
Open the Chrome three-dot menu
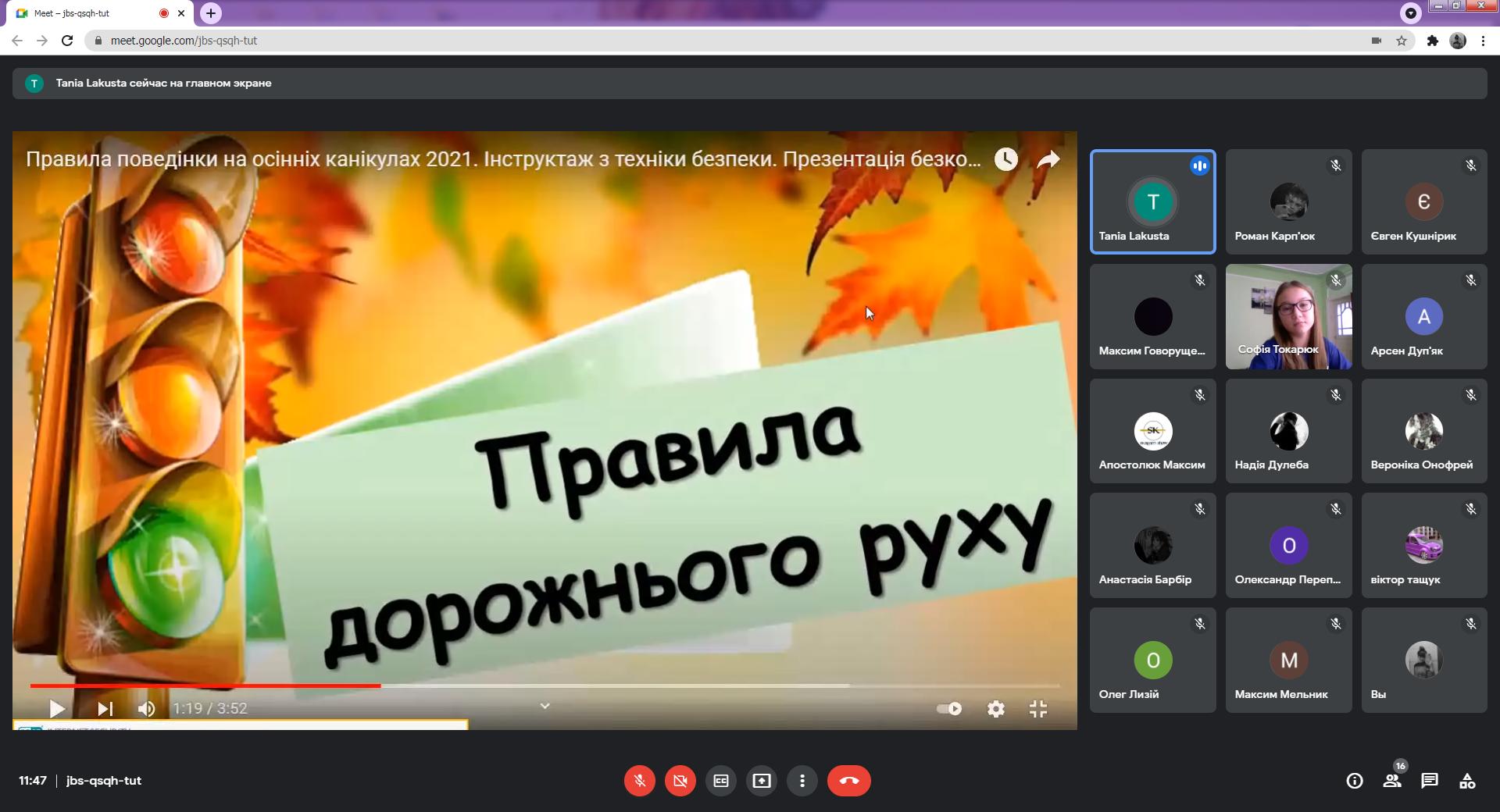pyautogui.click(x=1483, y=41)
